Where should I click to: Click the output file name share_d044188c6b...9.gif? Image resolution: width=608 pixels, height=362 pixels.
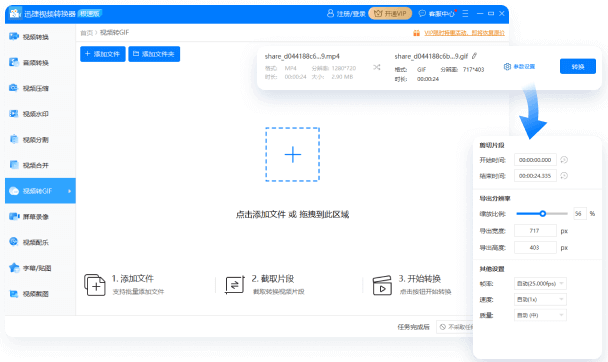pos(431,57)
